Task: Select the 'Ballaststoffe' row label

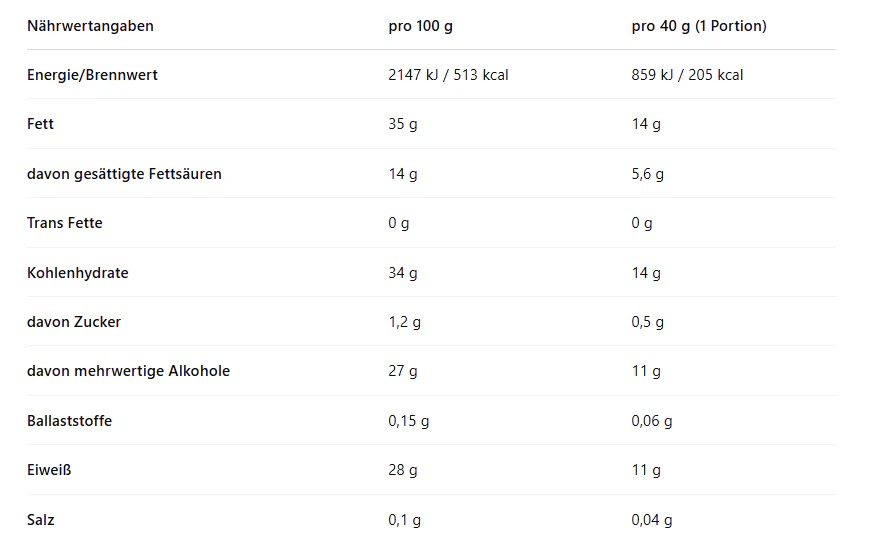Action: pos(69,421)
